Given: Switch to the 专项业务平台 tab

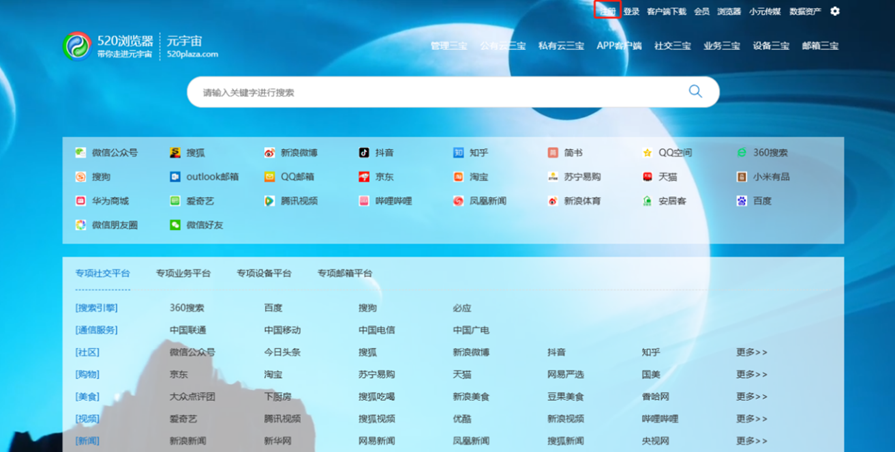Looking at the screenshot, I should [x=183, y=273].
